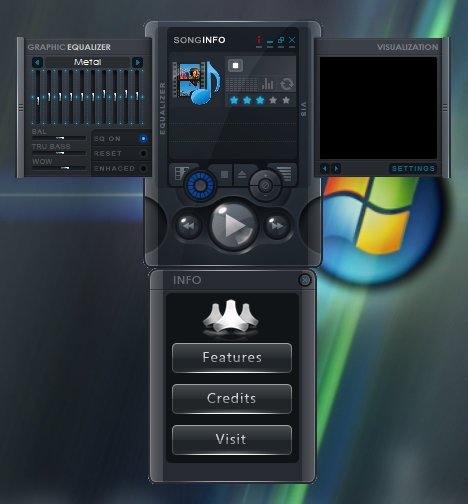This screenshot has width=468, height=504.
Task: Click the second equalizer band slider
Action: pos(49,97)
